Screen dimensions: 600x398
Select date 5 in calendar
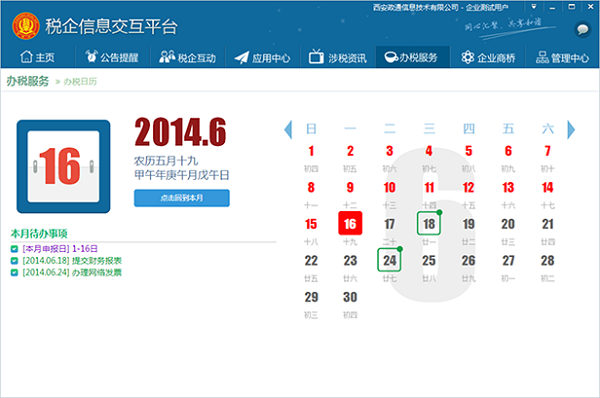(468, 151)
